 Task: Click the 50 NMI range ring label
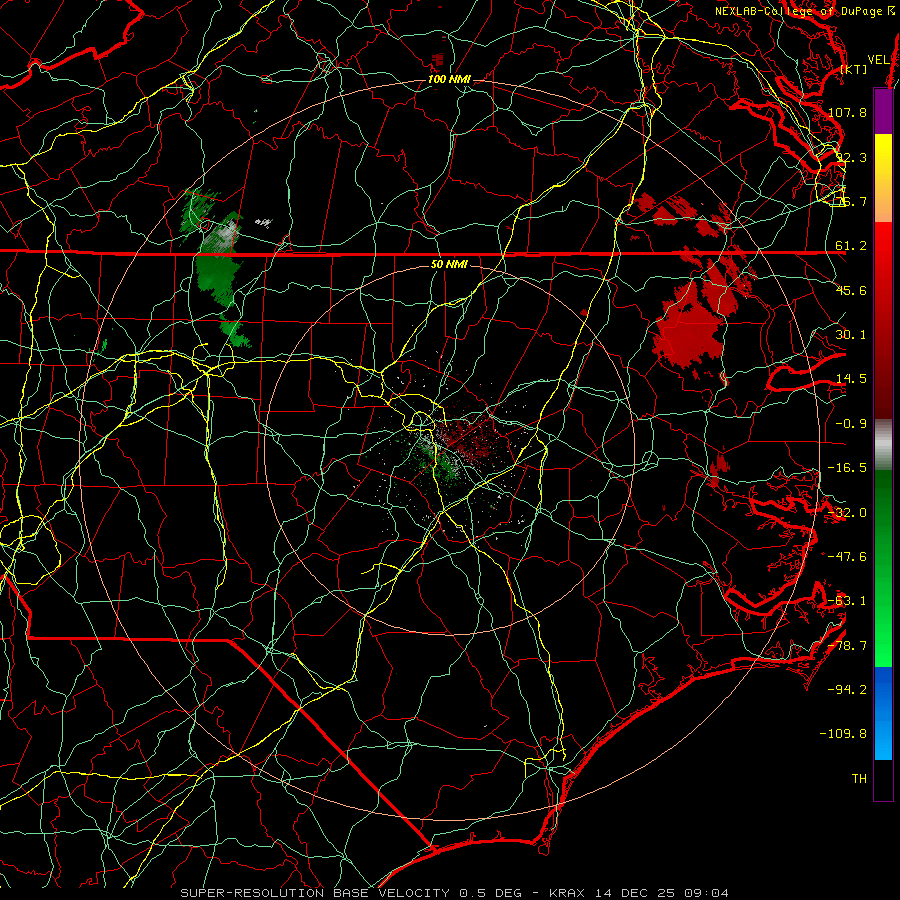pos(449,264)
